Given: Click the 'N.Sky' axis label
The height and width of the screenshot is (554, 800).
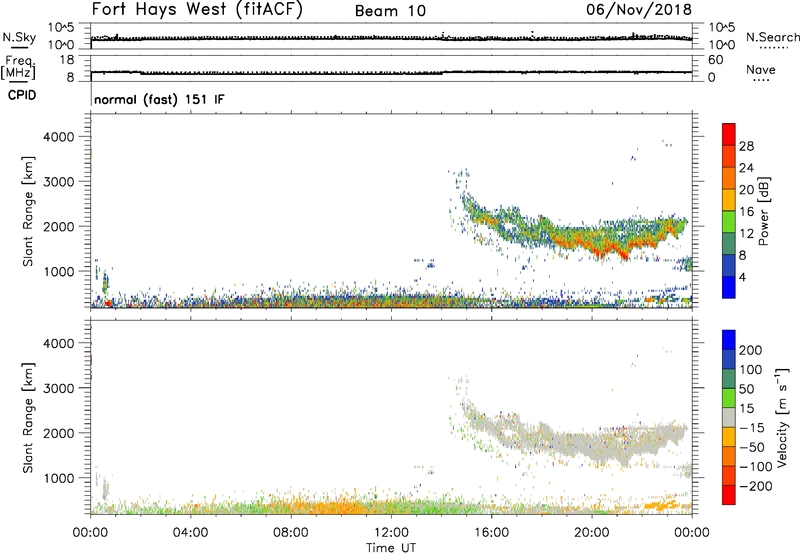Looking at the screenshot, I should coord(19,37).
